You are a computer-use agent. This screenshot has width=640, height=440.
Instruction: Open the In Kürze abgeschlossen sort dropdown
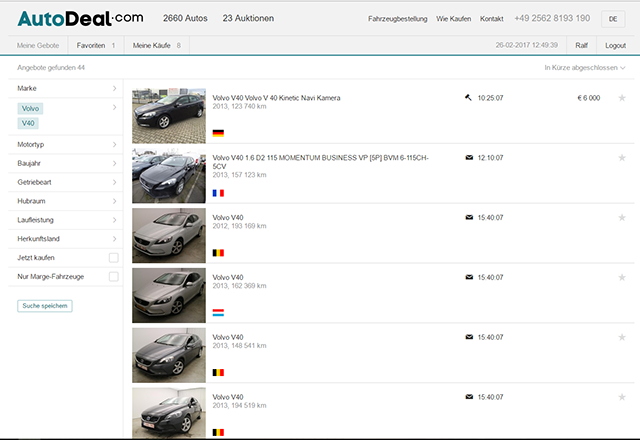584,68
